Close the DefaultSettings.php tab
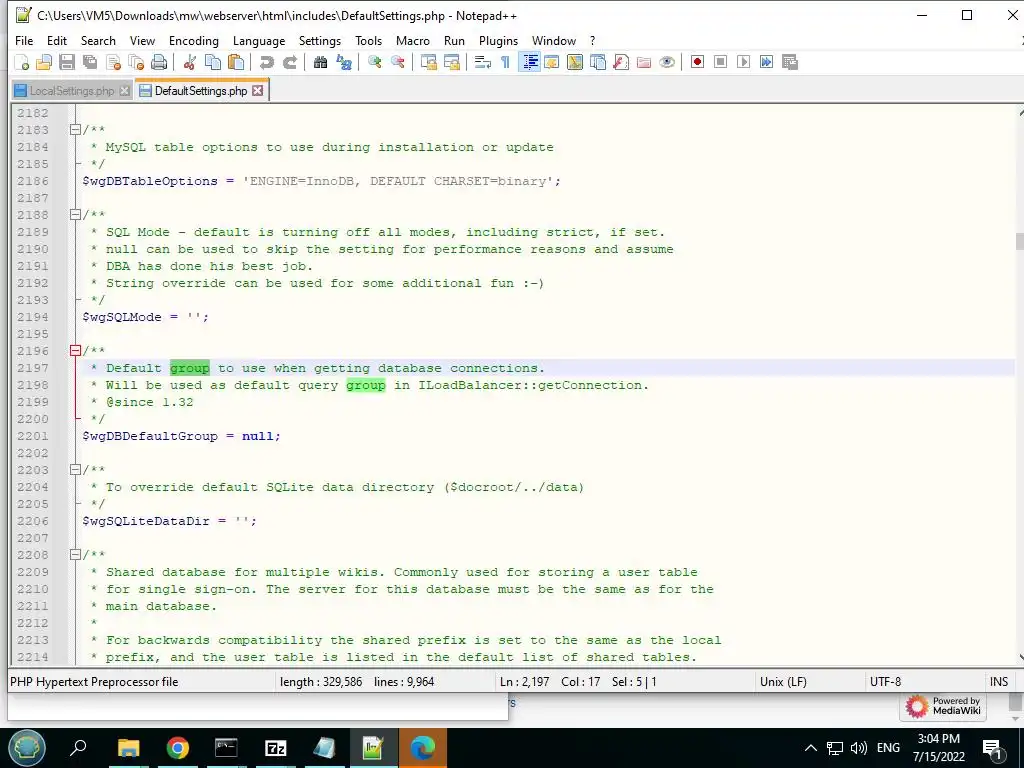 coord(258,91)
